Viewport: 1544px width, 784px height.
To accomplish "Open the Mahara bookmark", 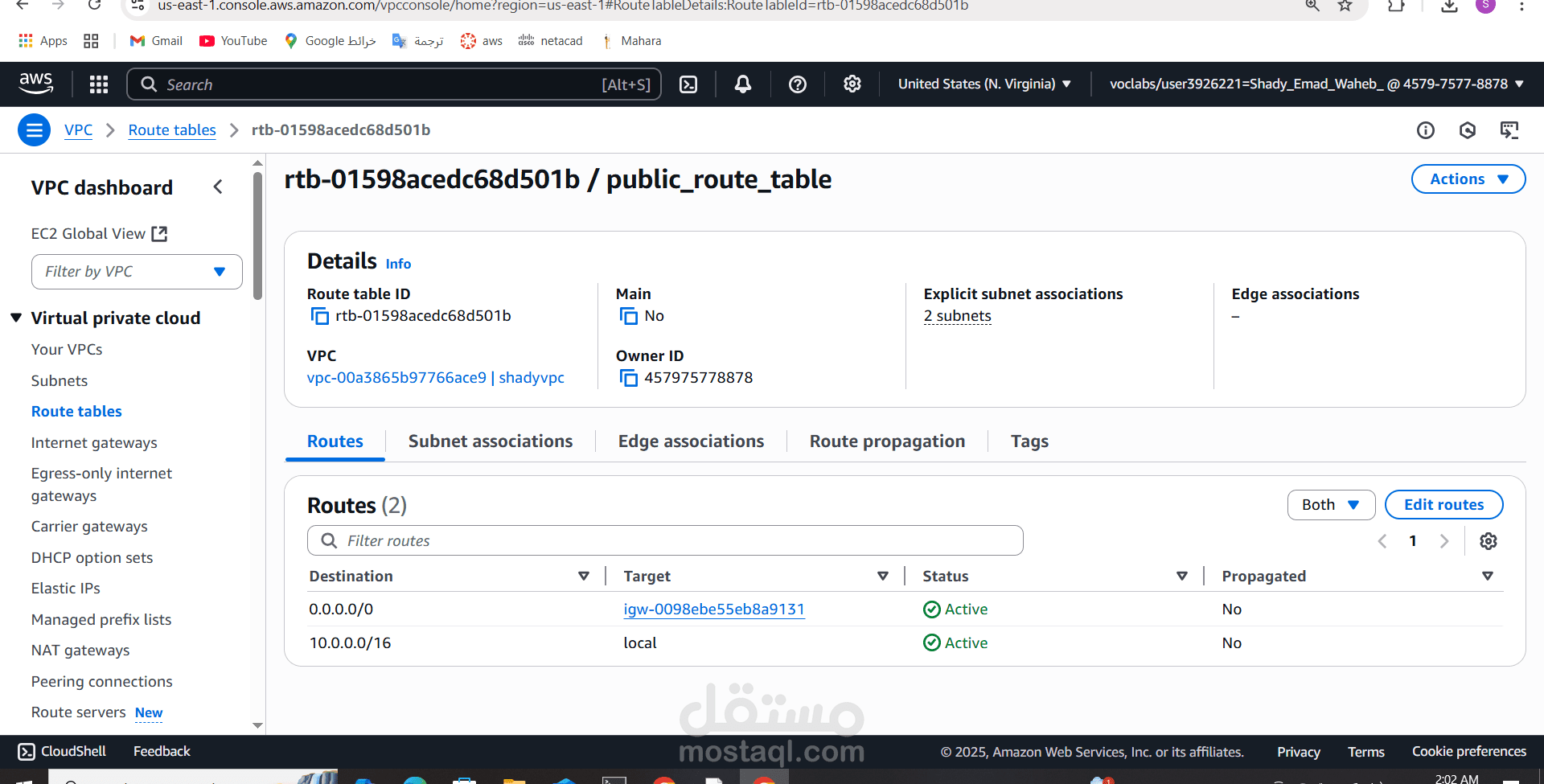I will [631, 41].
